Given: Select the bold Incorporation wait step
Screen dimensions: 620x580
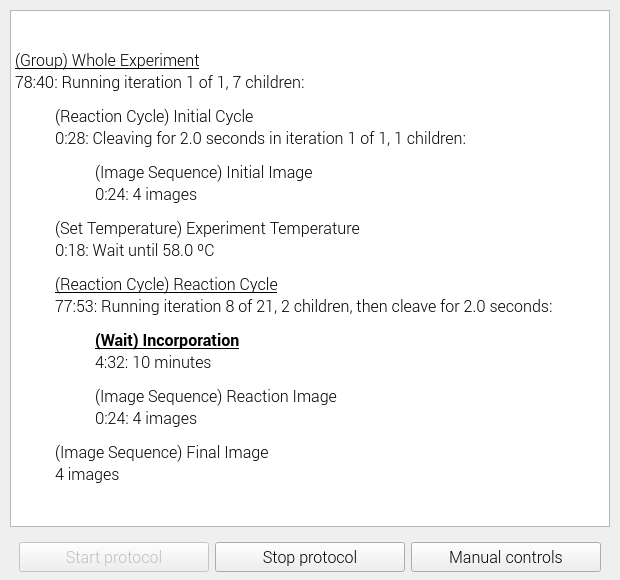Looking at the screenshot, I should tap(167, 340).
